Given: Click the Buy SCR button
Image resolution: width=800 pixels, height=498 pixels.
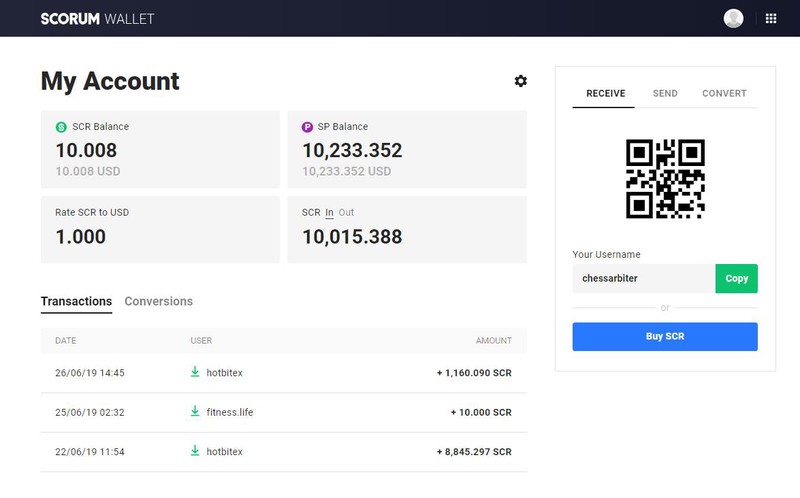Looking at the screenshot, I should pyautogui.click(x=665, y=336).
